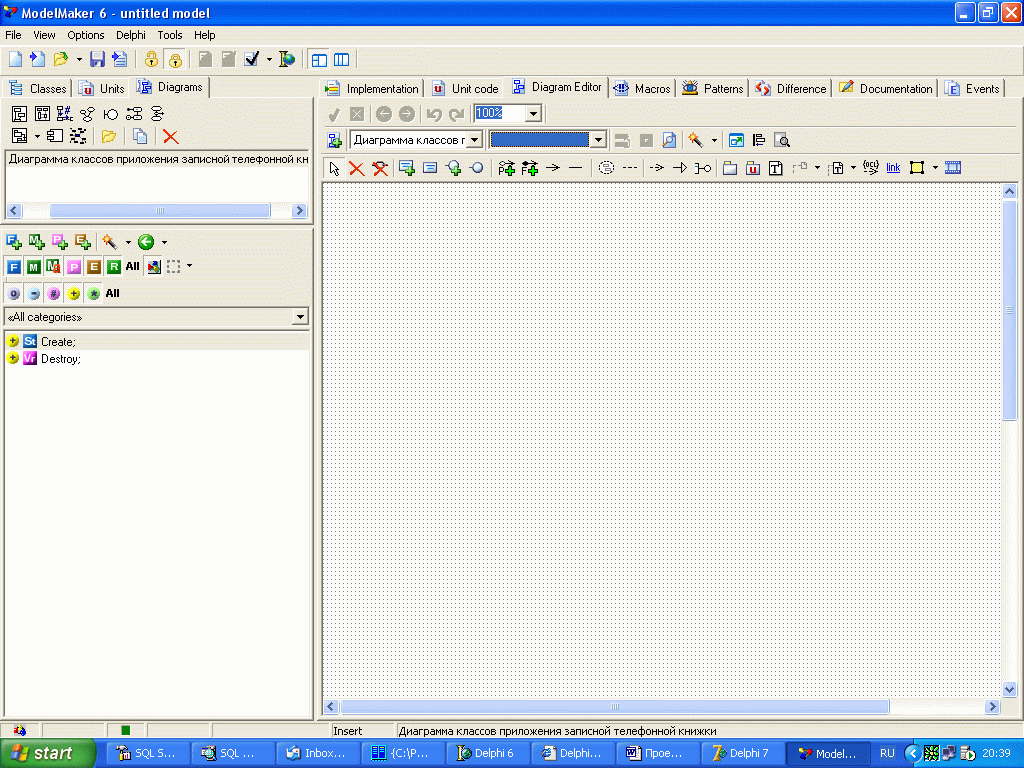1024x768 pixels.
Task: Click the red X delete diagram icon
Action: pyautogui.click(x=170, y=136)
